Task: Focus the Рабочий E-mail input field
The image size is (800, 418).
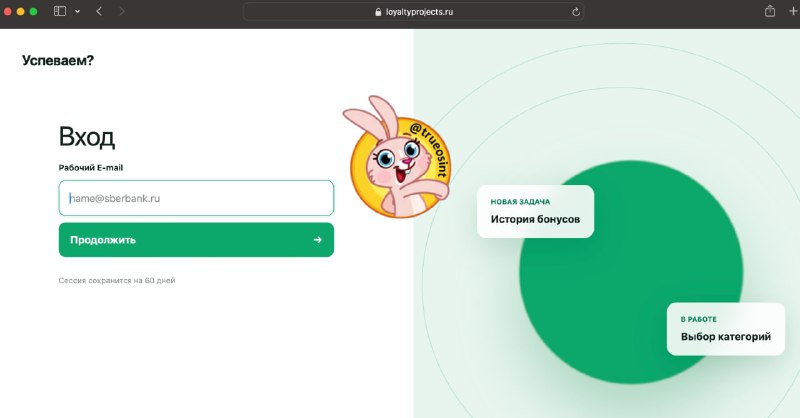Action: point(196,198)
